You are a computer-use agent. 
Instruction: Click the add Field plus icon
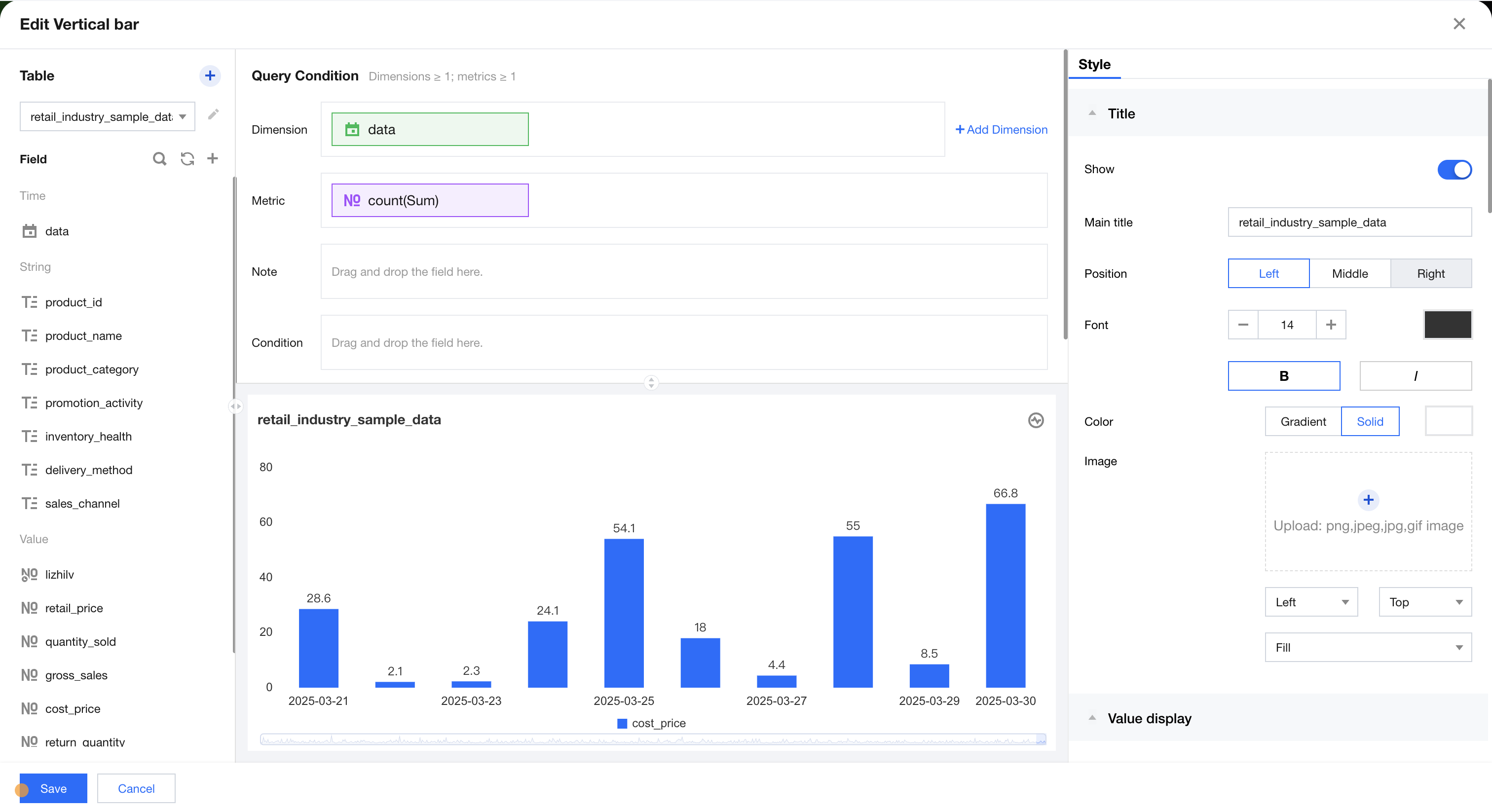pyautogui.click(x=213, y=159)
